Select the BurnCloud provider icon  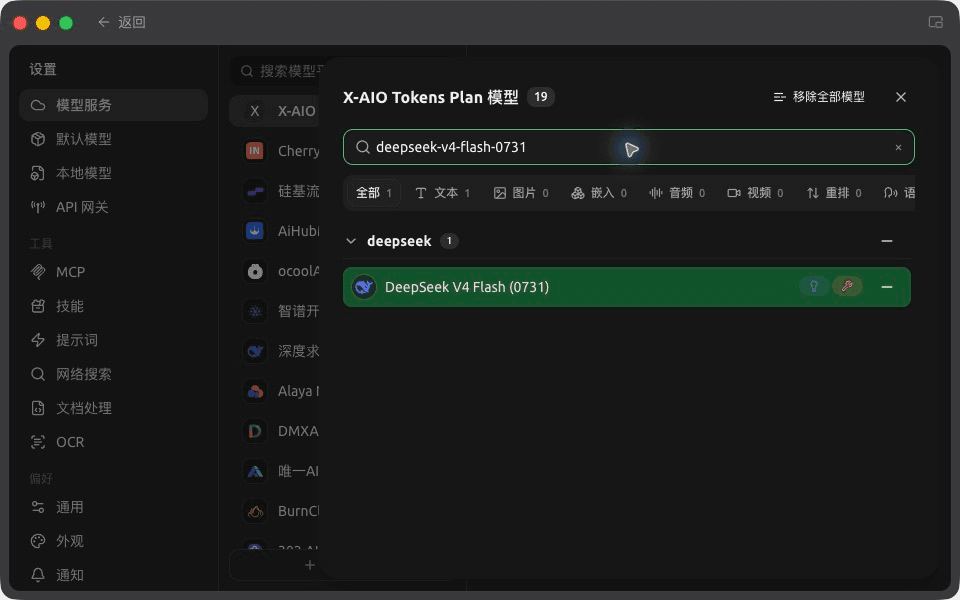[255, 511]
